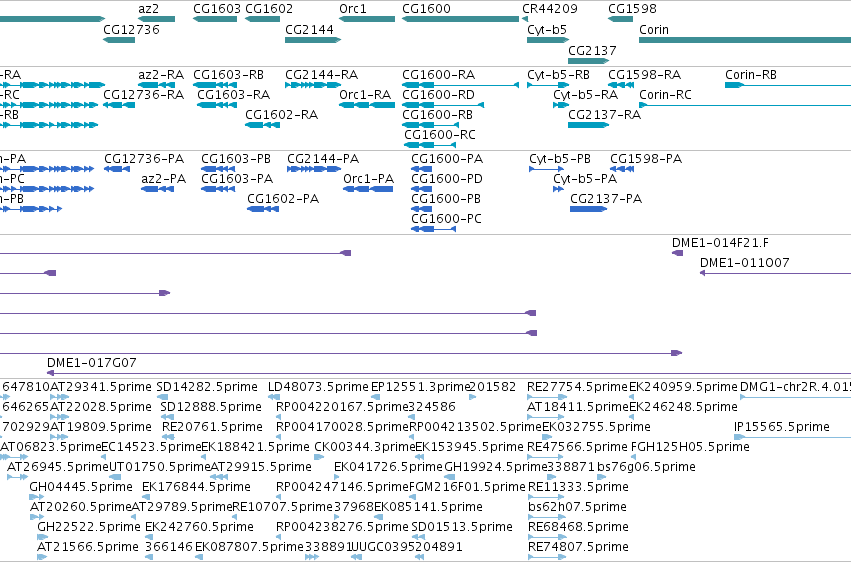Click the CG1600-RB transcript label
The image size is (851, 562).
click(x=437, y=115)
